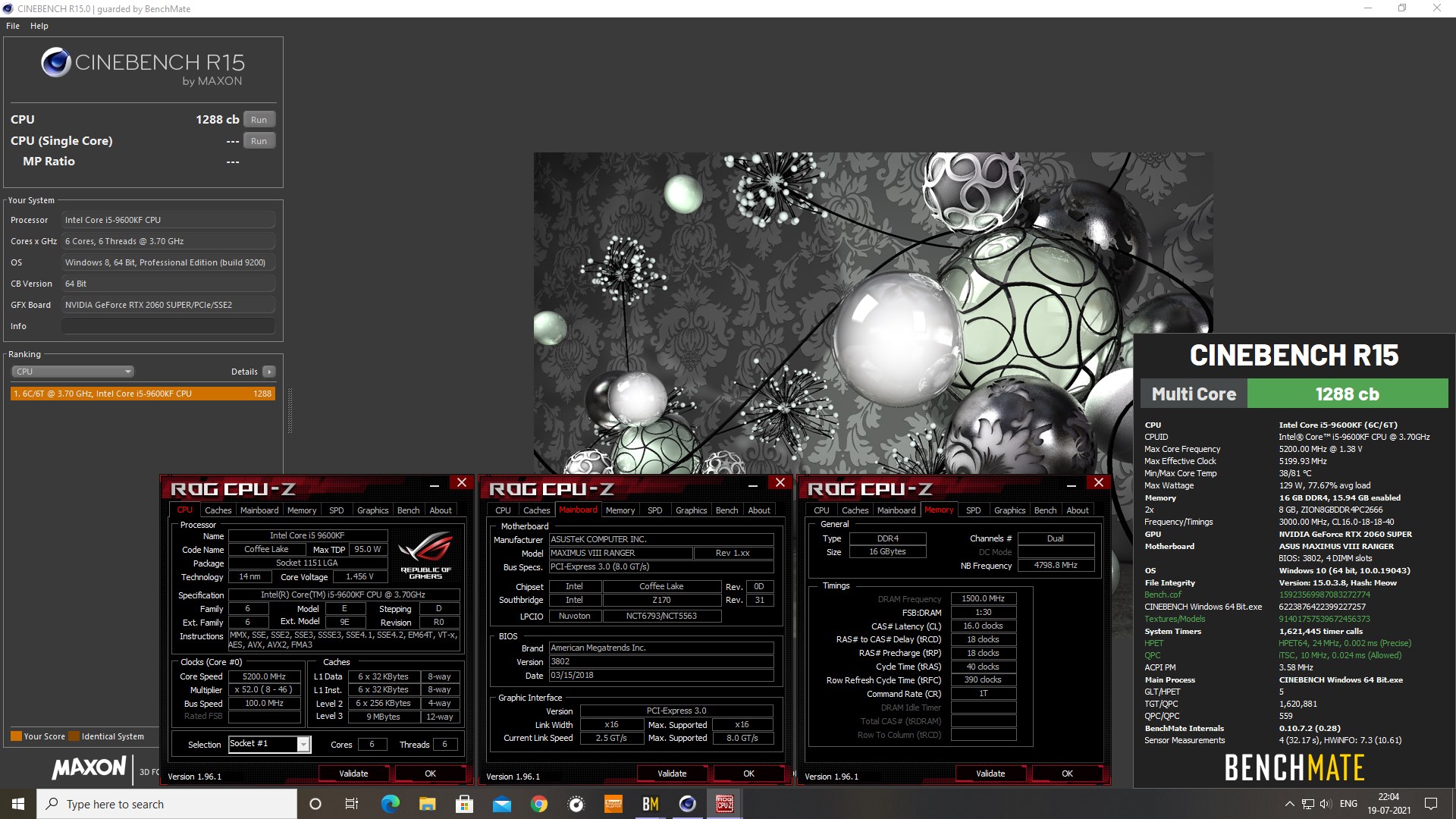Image resolution: width=1456 pixels, height=819 pixels.
Task: Open SPD tab in Memory CPU-Z window
Action: [974, 510]
